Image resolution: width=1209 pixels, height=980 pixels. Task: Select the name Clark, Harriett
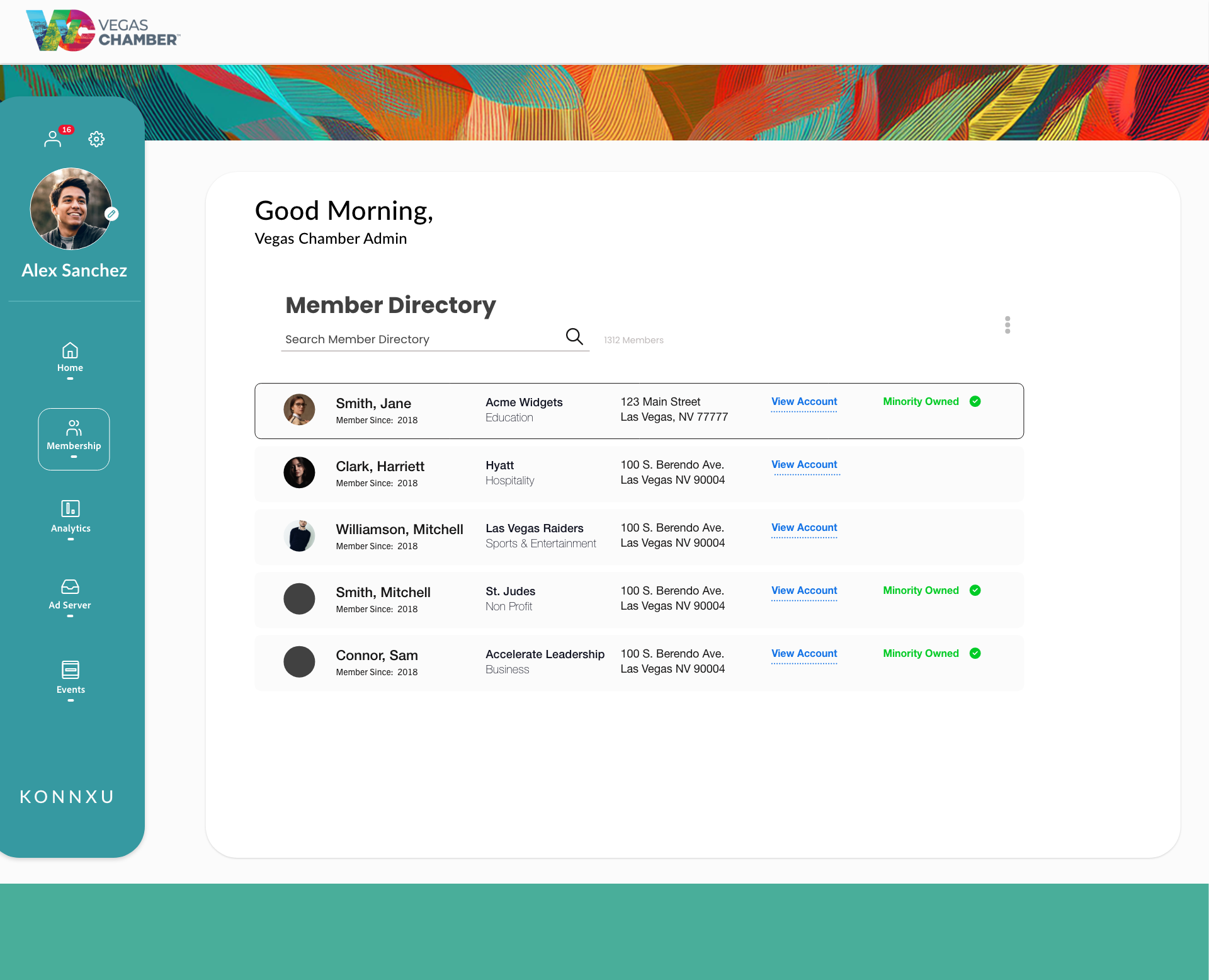[x=380, y=467]
